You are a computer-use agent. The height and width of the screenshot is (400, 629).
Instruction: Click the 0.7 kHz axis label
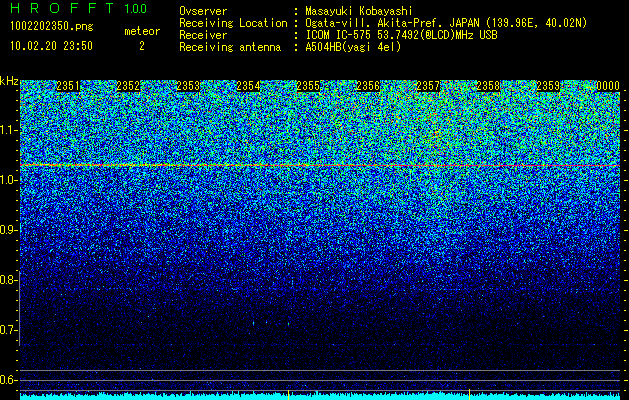point(9,330)
